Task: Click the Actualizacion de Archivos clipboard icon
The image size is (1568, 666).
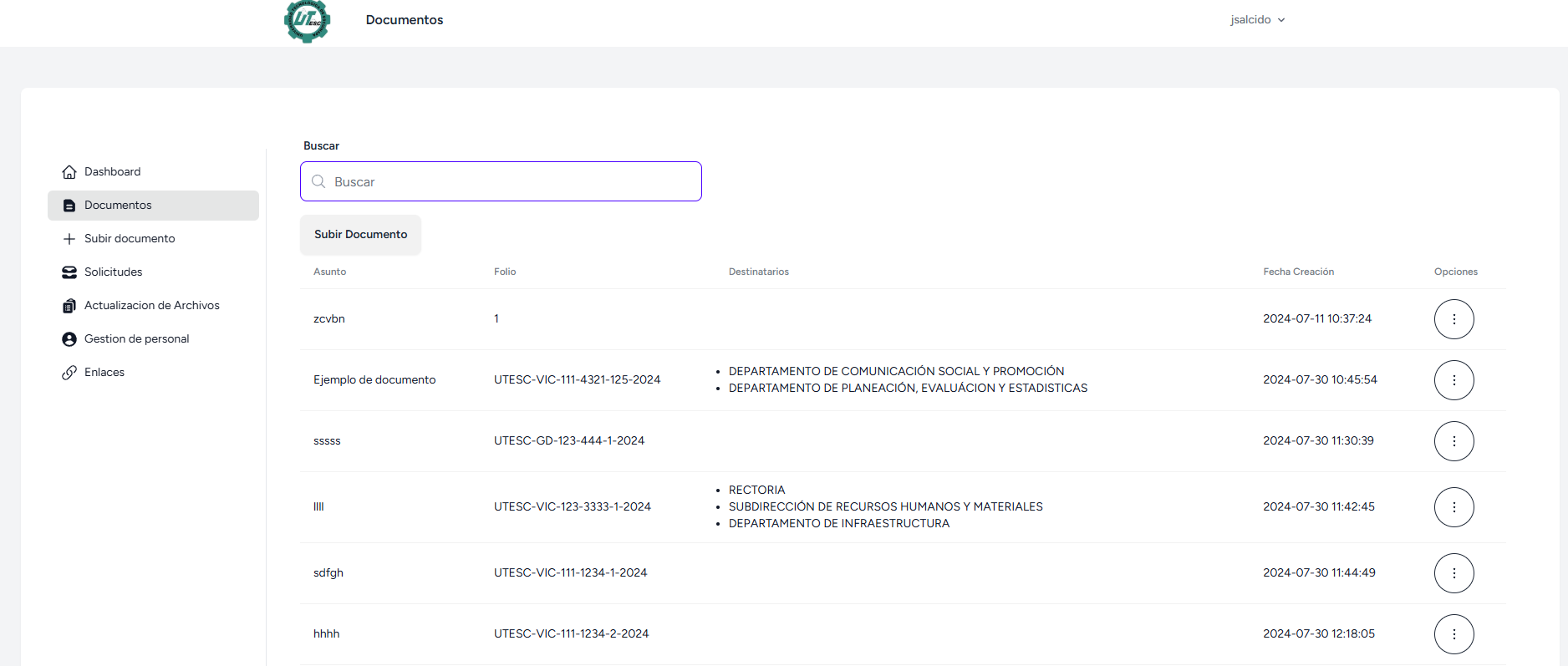Action: coord(69,306)
